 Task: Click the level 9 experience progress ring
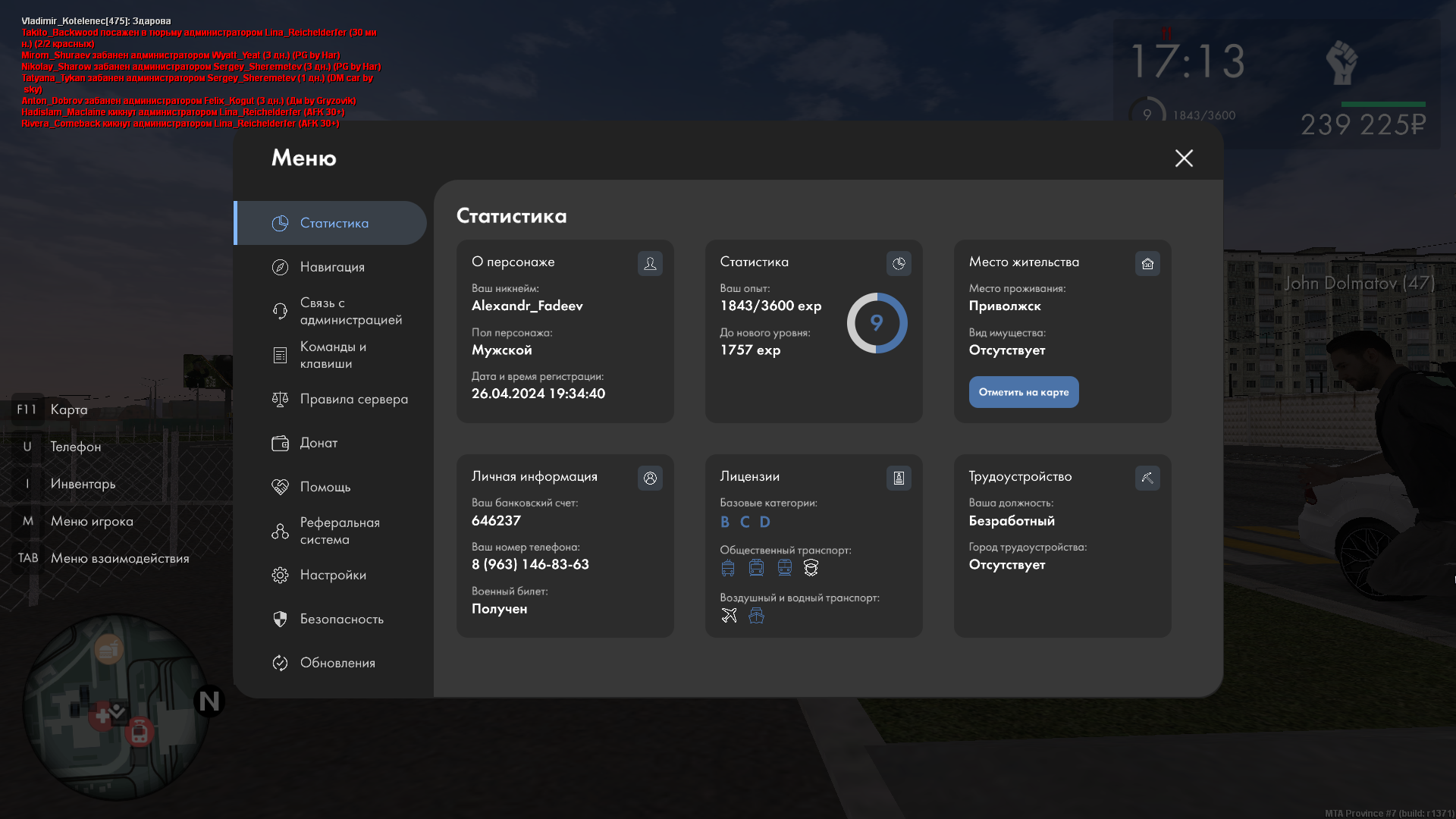877,323
